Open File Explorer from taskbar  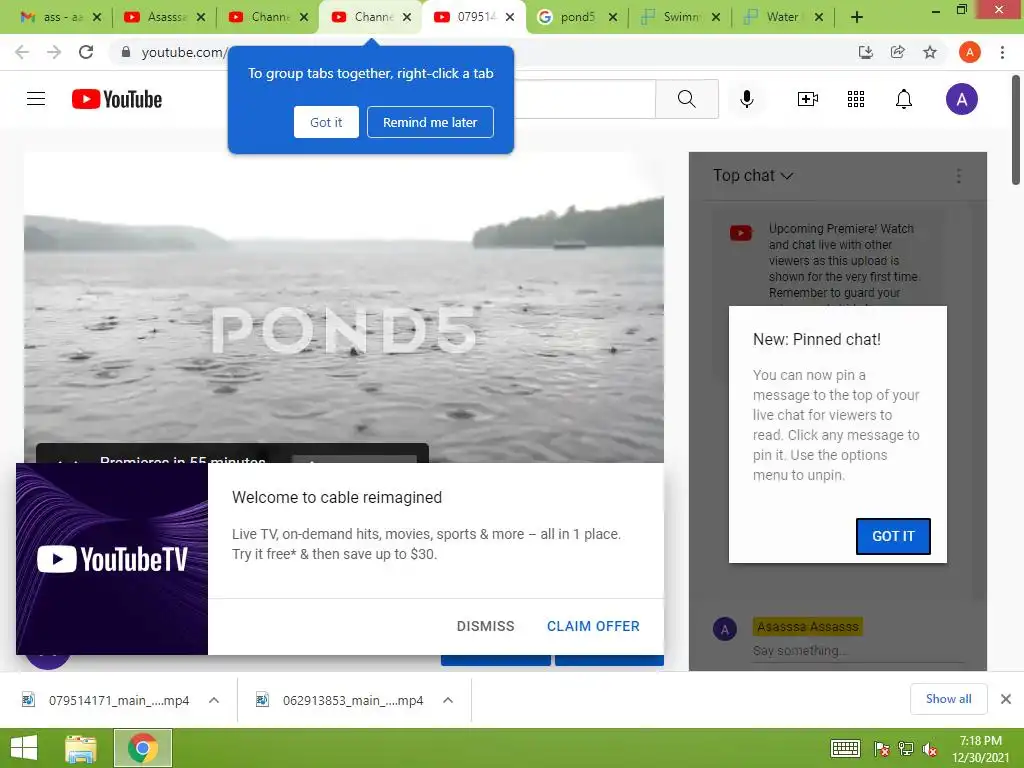tap(81, 748)
